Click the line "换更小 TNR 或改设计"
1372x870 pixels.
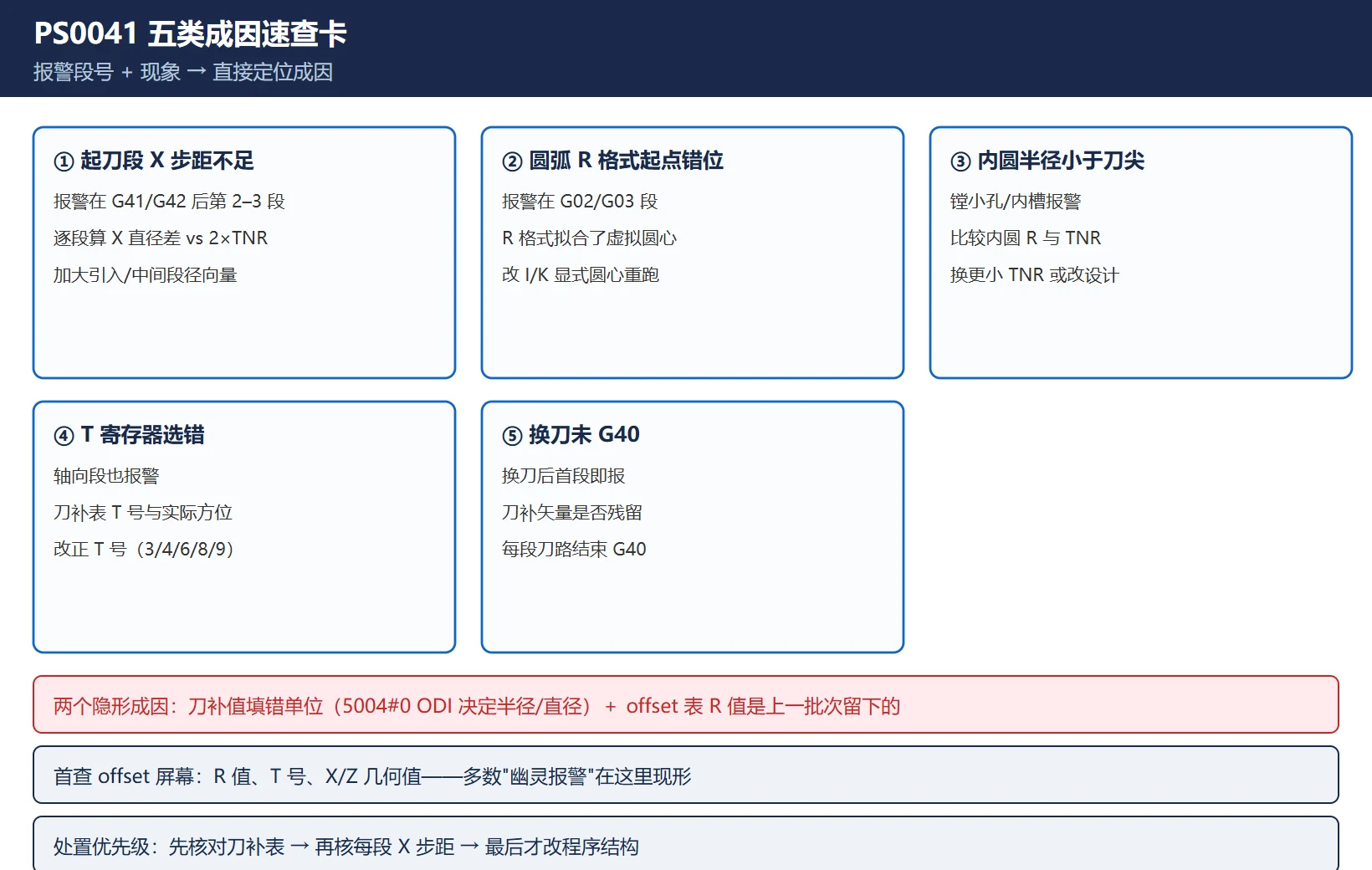tap(1035, 275)
